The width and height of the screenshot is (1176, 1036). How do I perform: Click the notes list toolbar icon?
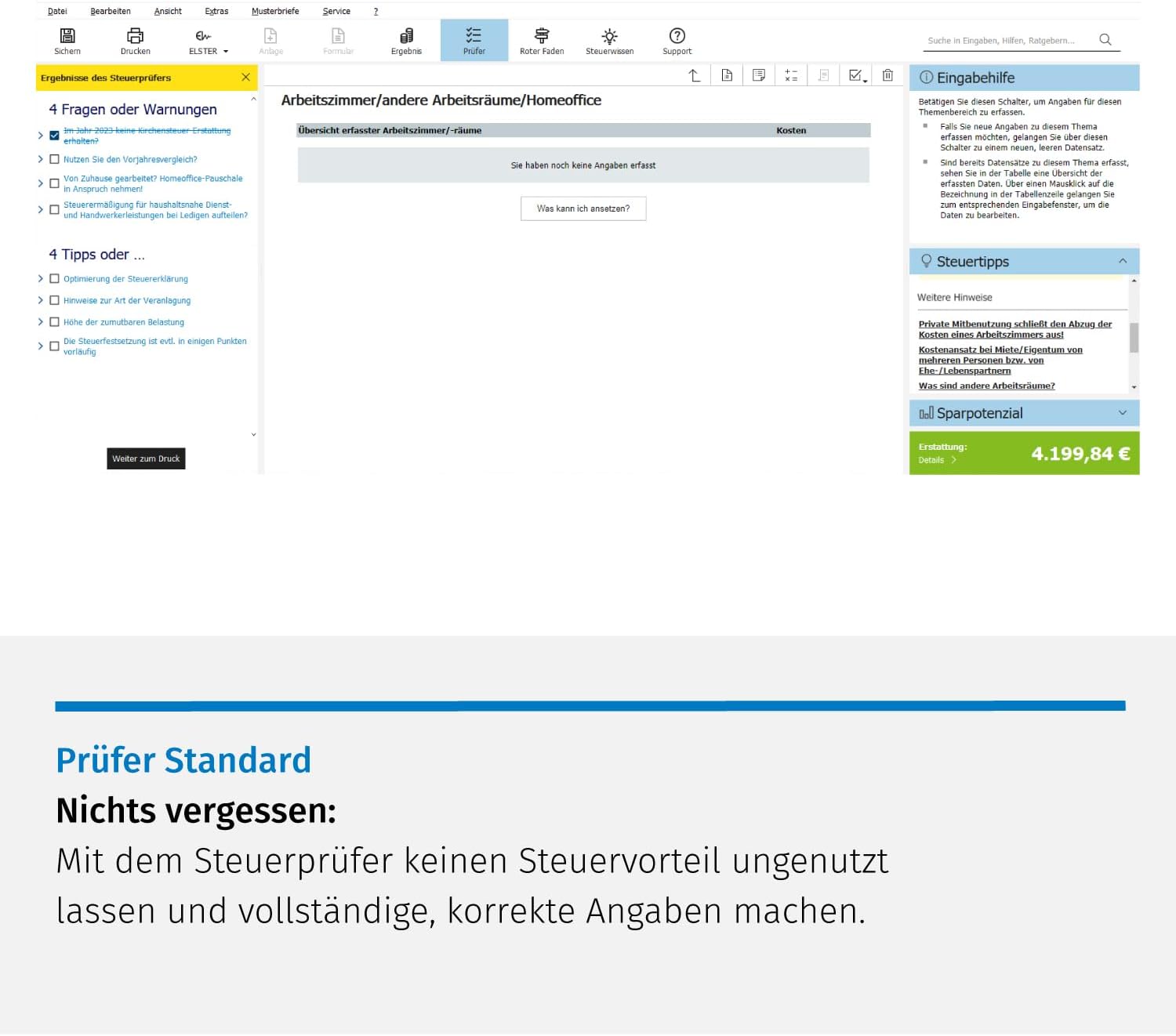[x=759, y=75]
